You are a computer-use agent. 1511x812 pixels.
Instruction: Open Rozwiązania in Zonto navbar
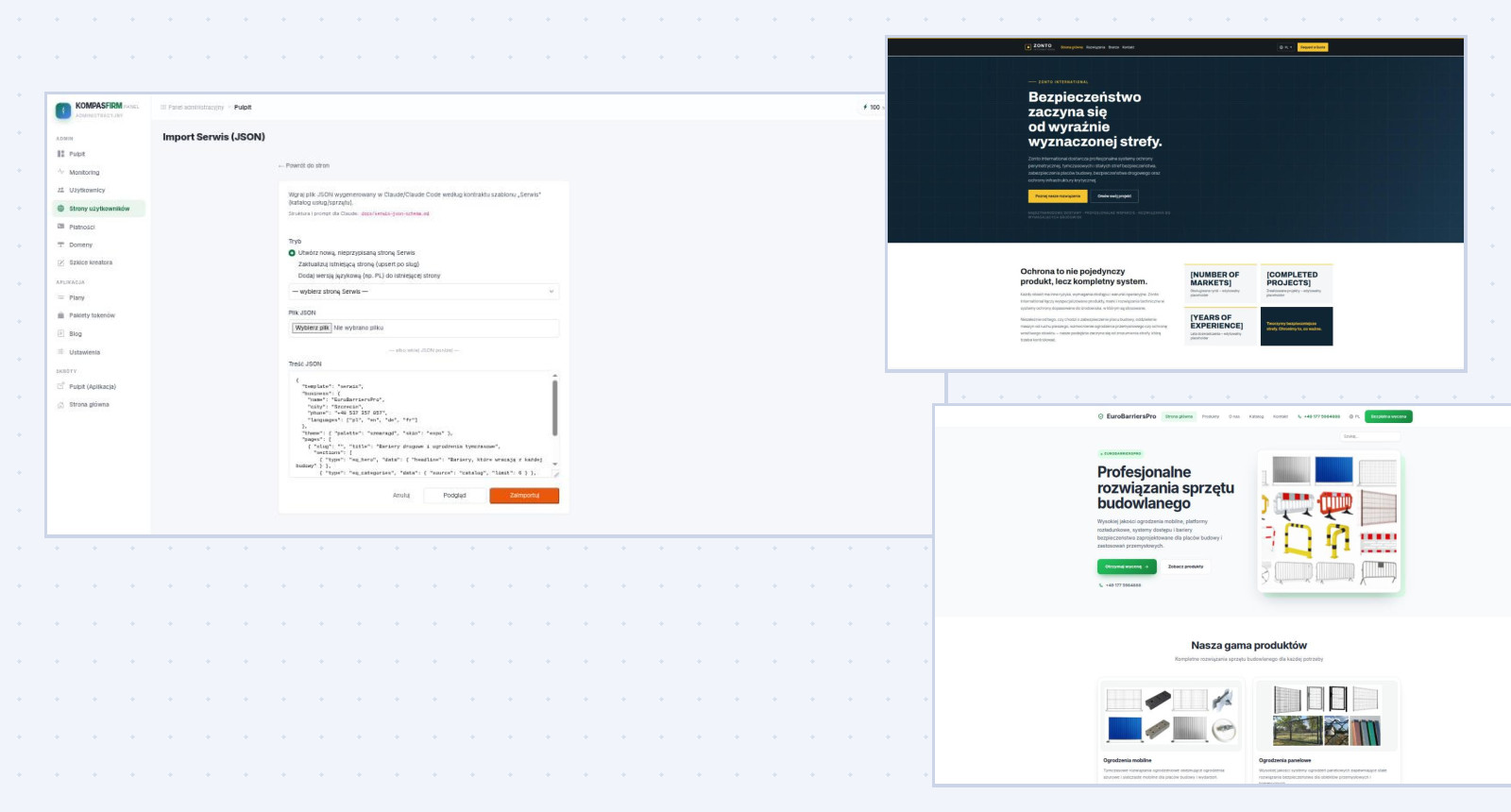1095,47
